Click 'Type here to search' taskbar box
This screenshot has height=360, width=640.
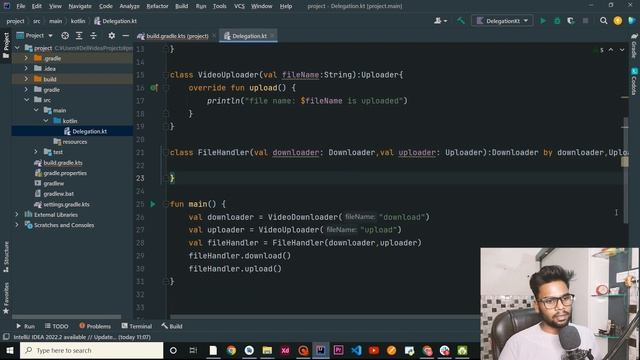point(91,351)
